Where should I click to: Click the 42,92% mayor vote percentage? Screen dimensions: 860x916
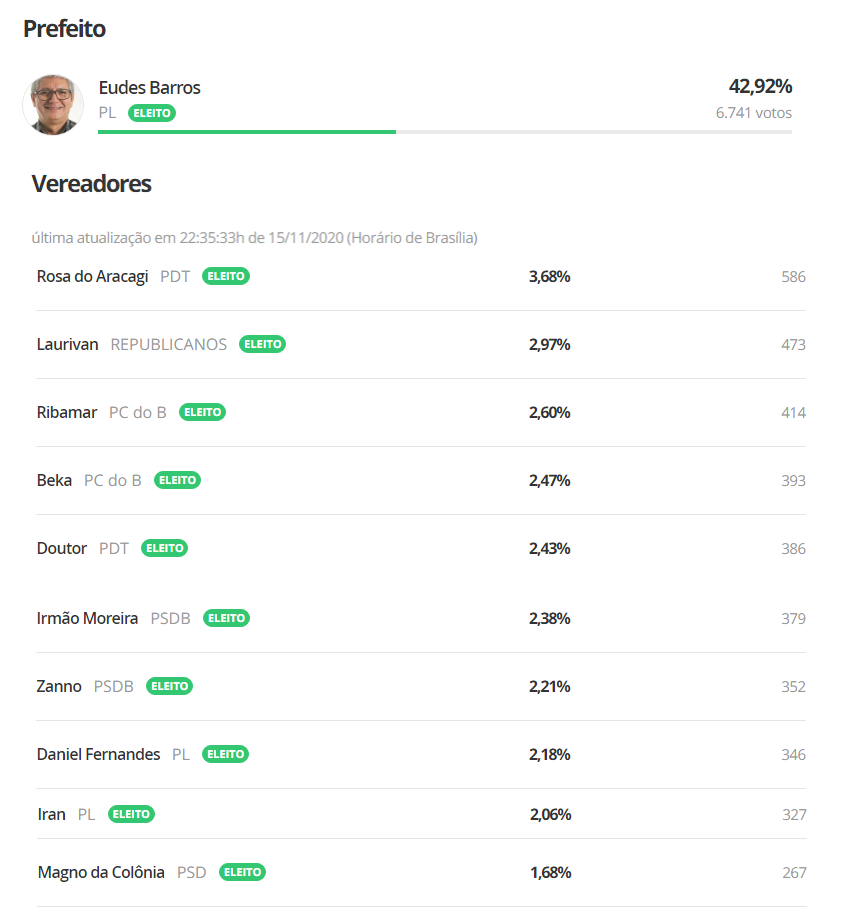[x=760, y=87]
